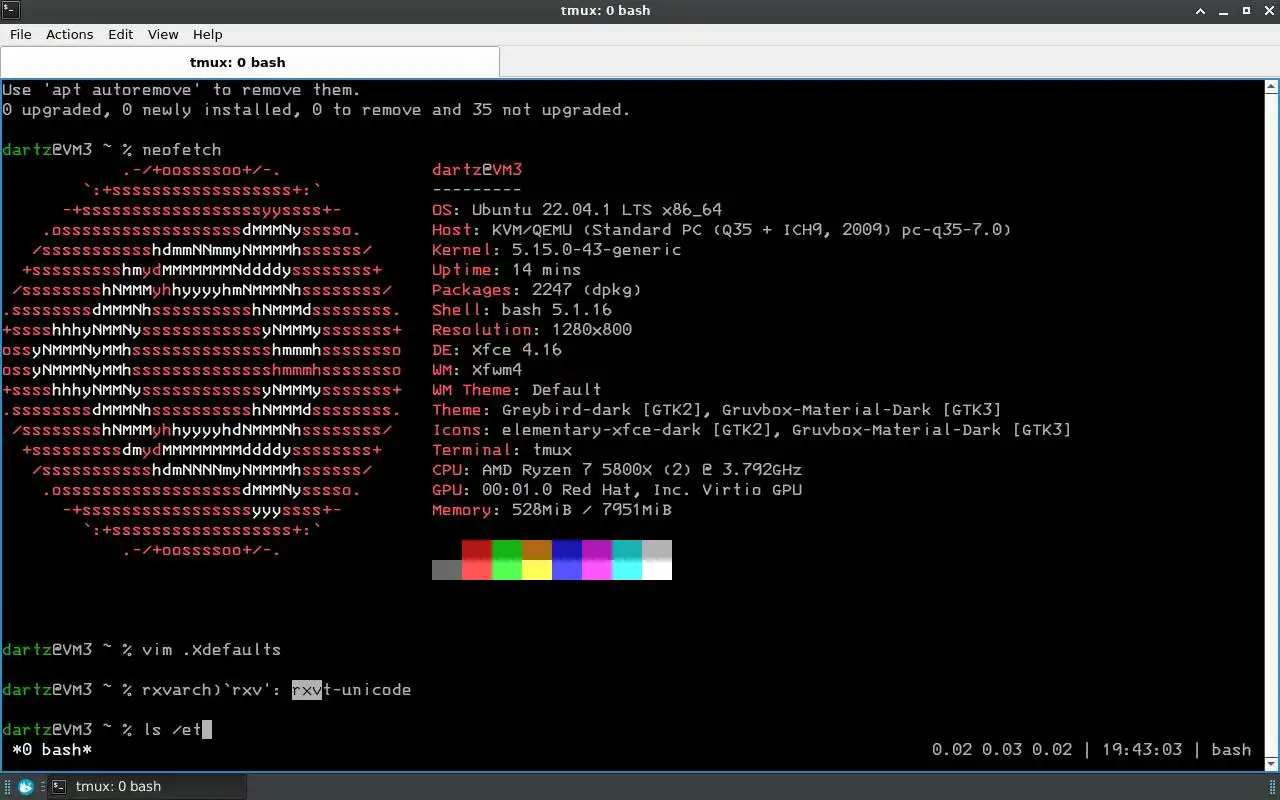
Task: Click the 'WM Theme: Default' line
Action: (x=517, y=390)
